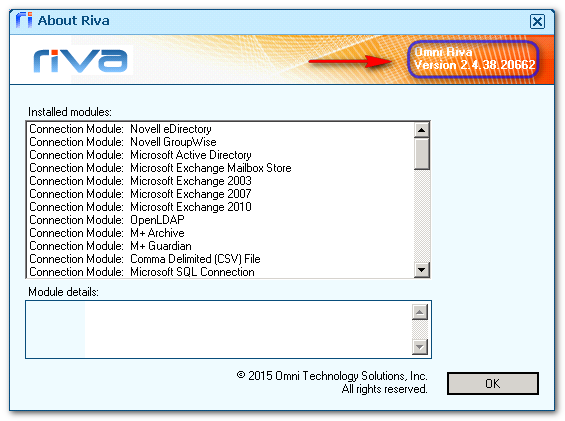Screen dimensions: 565x421
Task: Click the installed modules scrollbar thumb
Action: click(x=421, y=154)
